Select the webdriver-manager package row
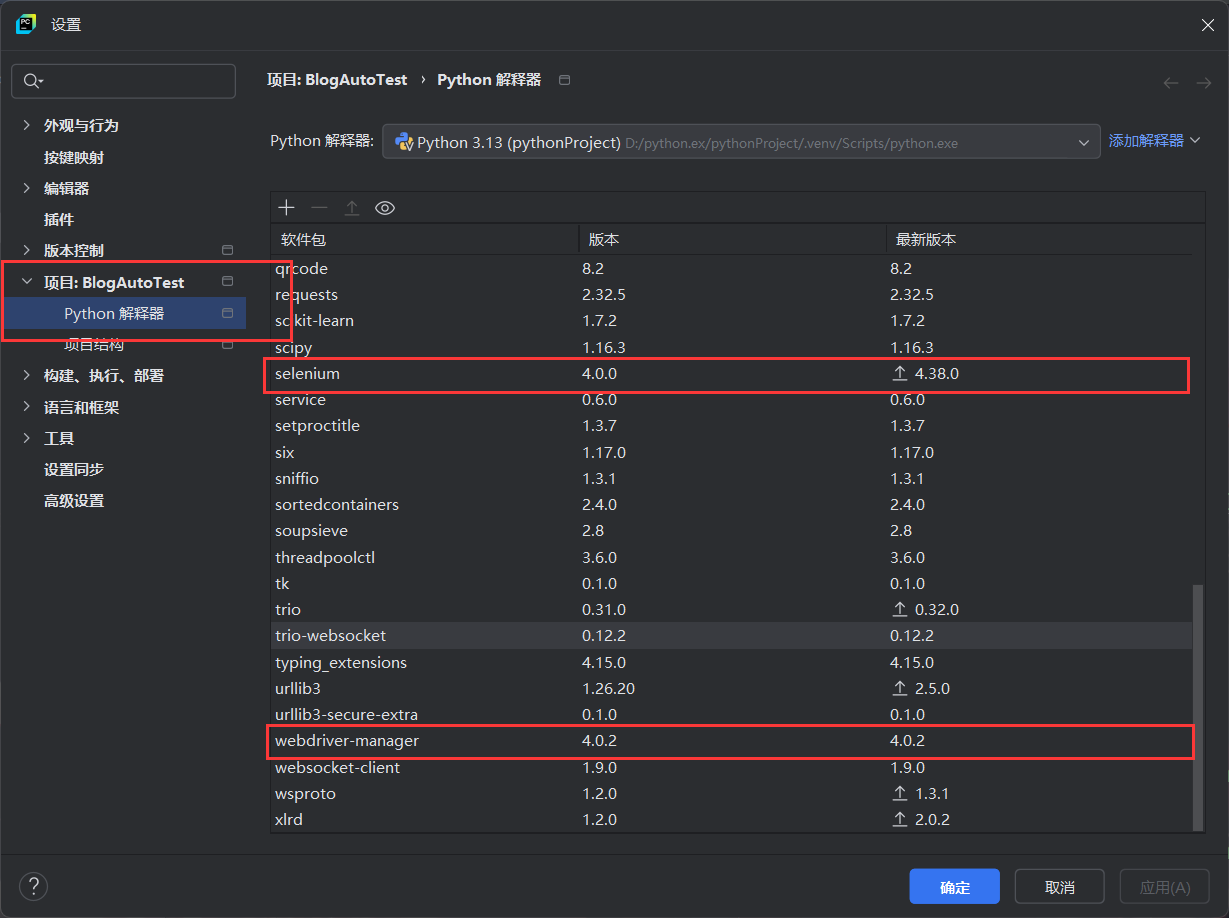 pyautogui.click(x=731, y=741)
